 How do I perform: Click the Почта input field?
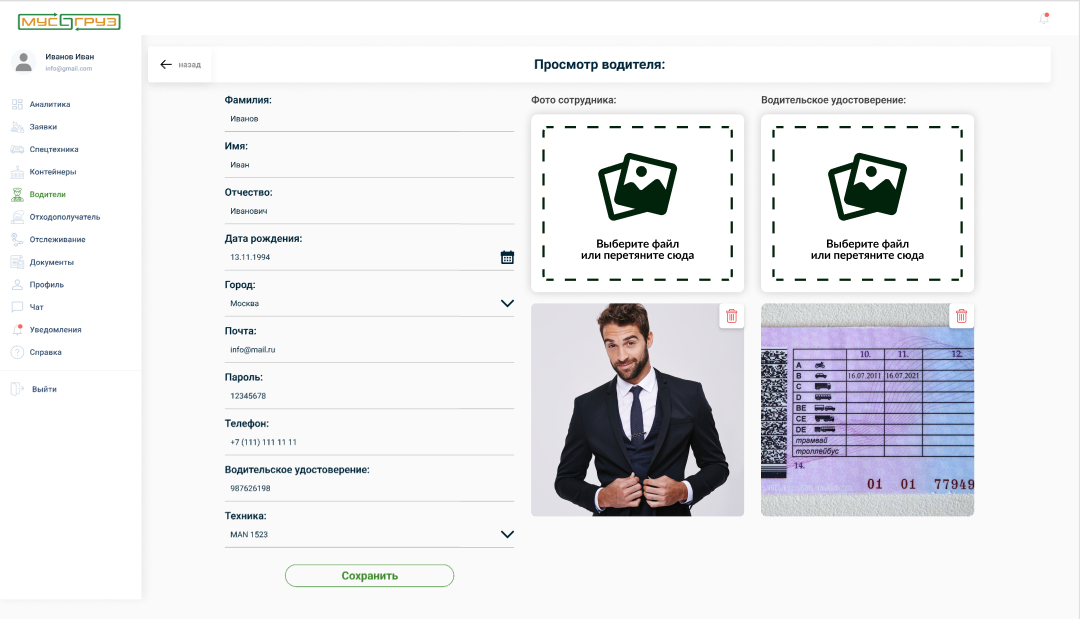click(x=369, y=350)
